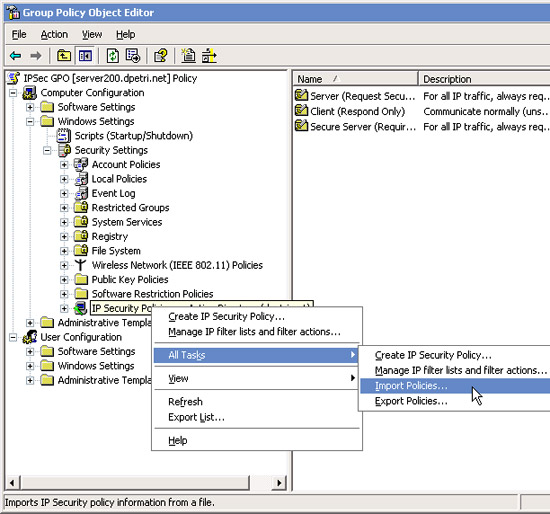Sort by the Description column header
Viewport: 550px width, 514px height.
pos(484,79)
